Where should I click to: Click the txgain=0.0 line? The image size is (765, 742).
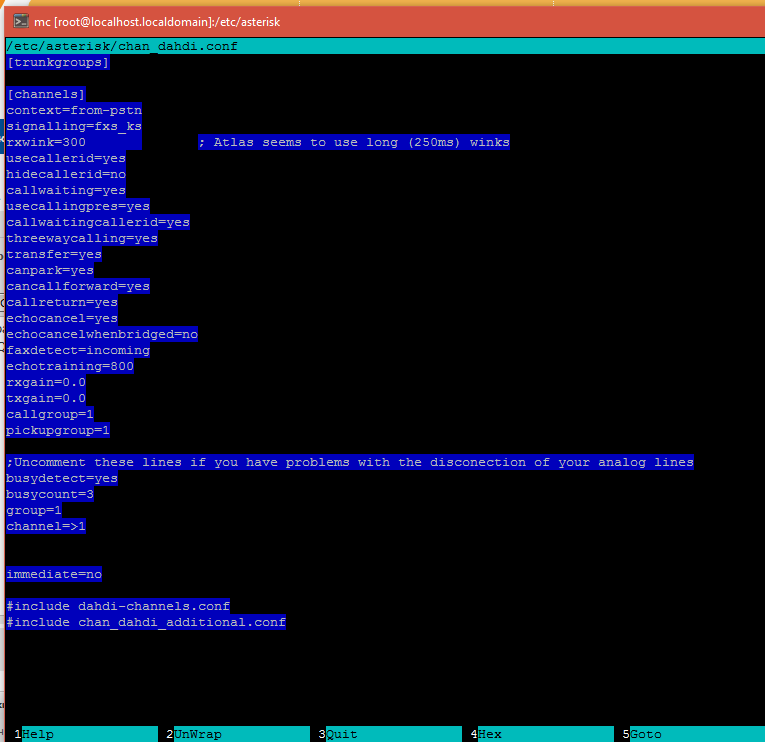click(46, 399)
